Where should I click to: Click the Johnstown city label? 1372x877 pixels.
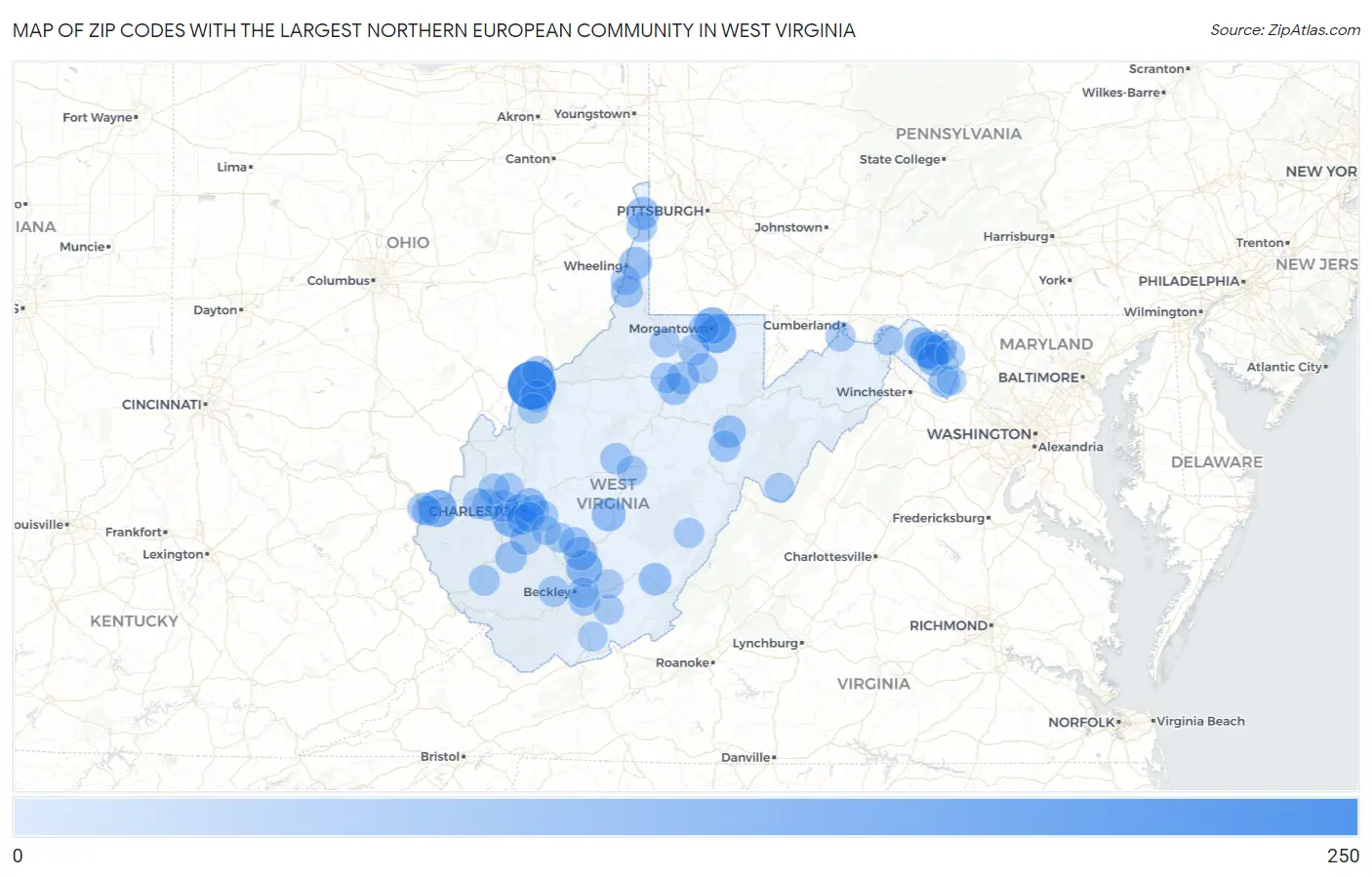click(x=788, y=227)
